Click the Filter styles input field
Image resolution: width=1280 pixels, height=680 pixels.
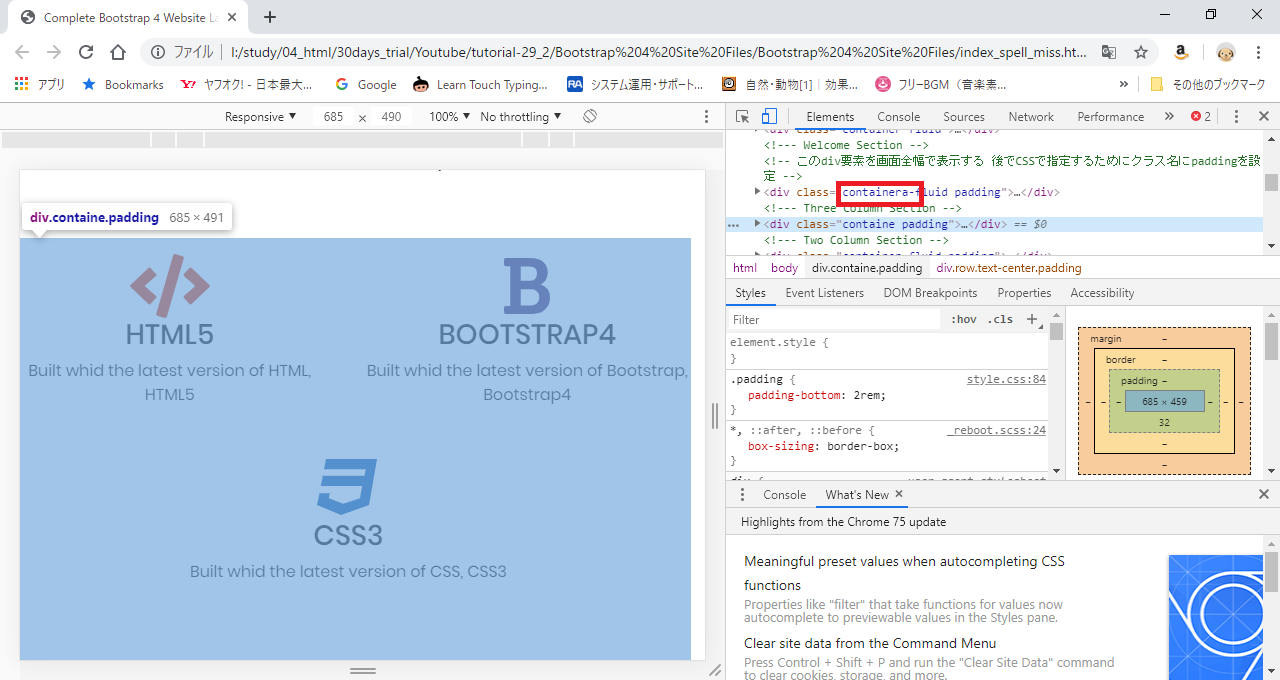pyautogui.click(x=835, y=320)
